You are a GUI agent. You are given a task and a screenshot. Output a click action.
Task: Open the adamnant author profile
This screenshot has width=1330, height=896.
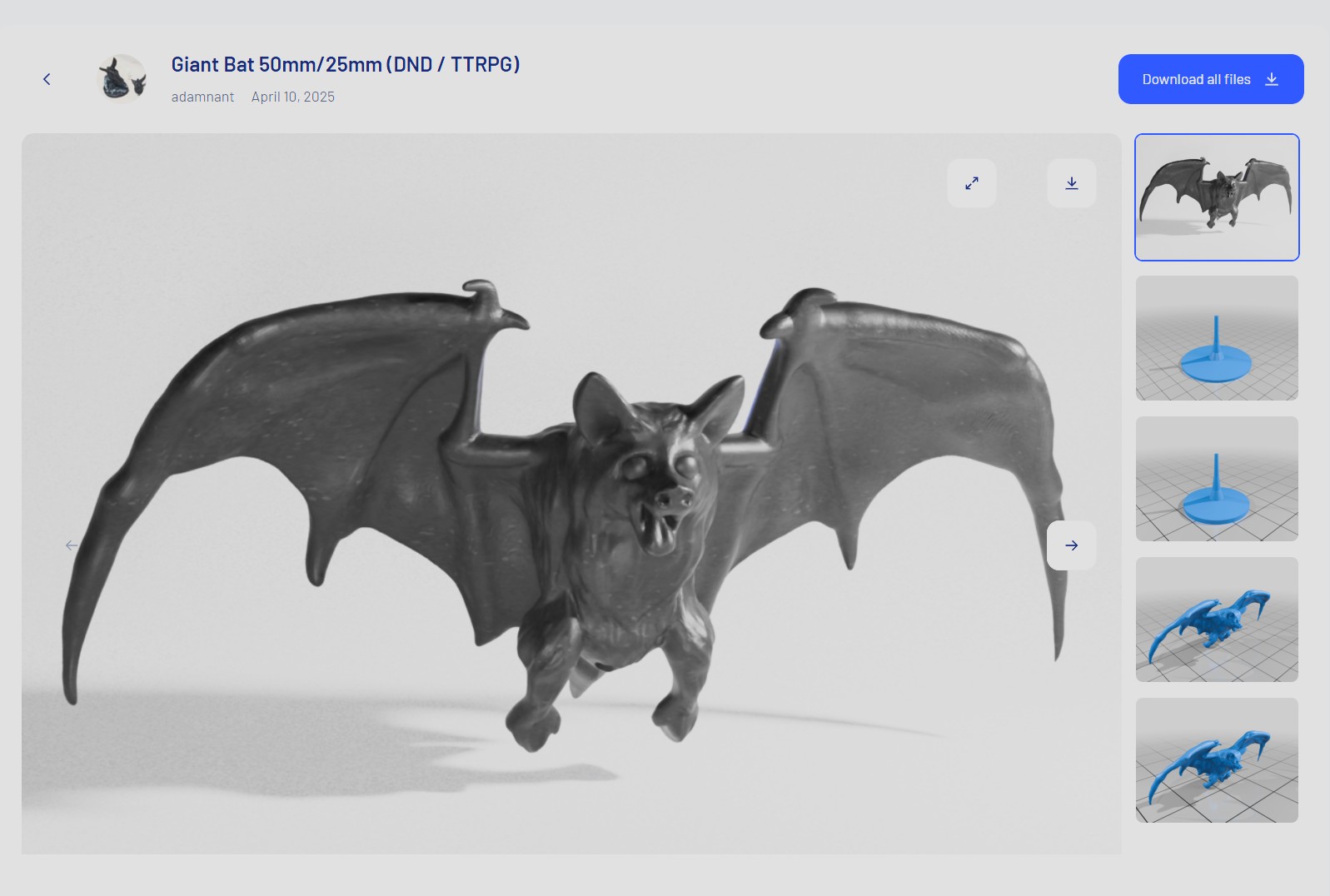pyautogui.click(x=202, y=97)
